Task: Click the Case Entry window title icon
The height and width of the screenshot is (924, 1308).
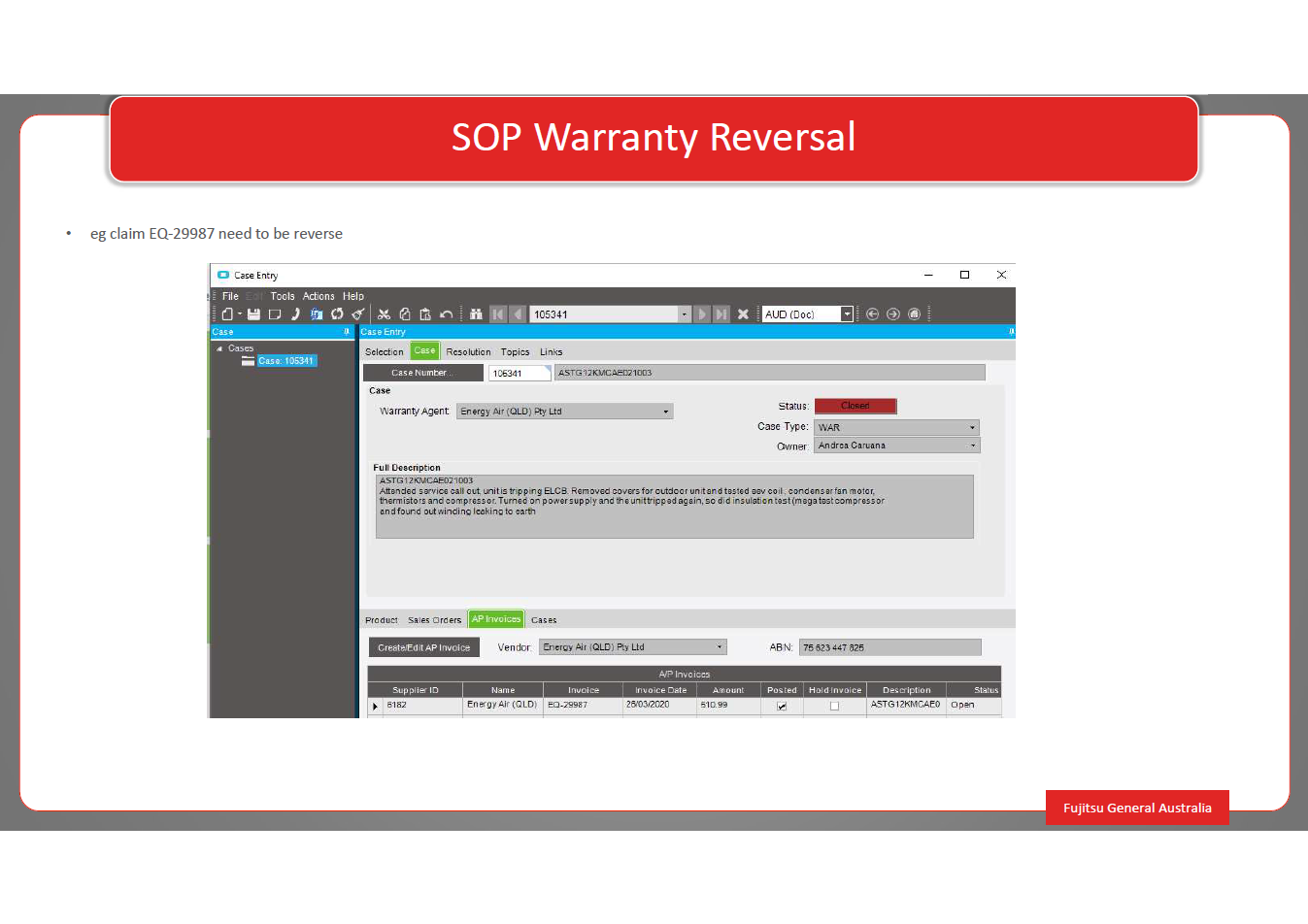Action: click(x=223, y=275)
